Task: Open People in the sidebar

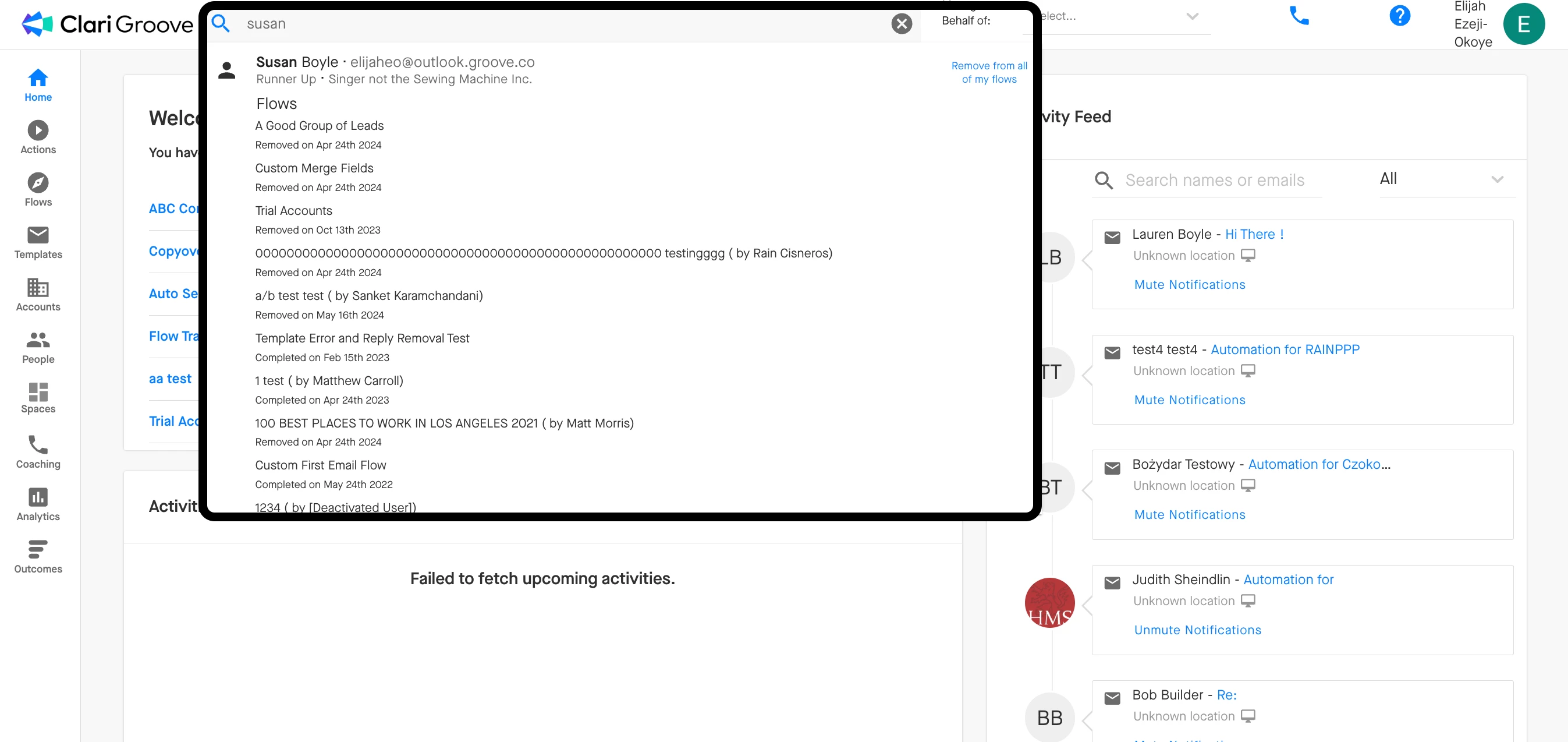Action: [x=38, y=347]
